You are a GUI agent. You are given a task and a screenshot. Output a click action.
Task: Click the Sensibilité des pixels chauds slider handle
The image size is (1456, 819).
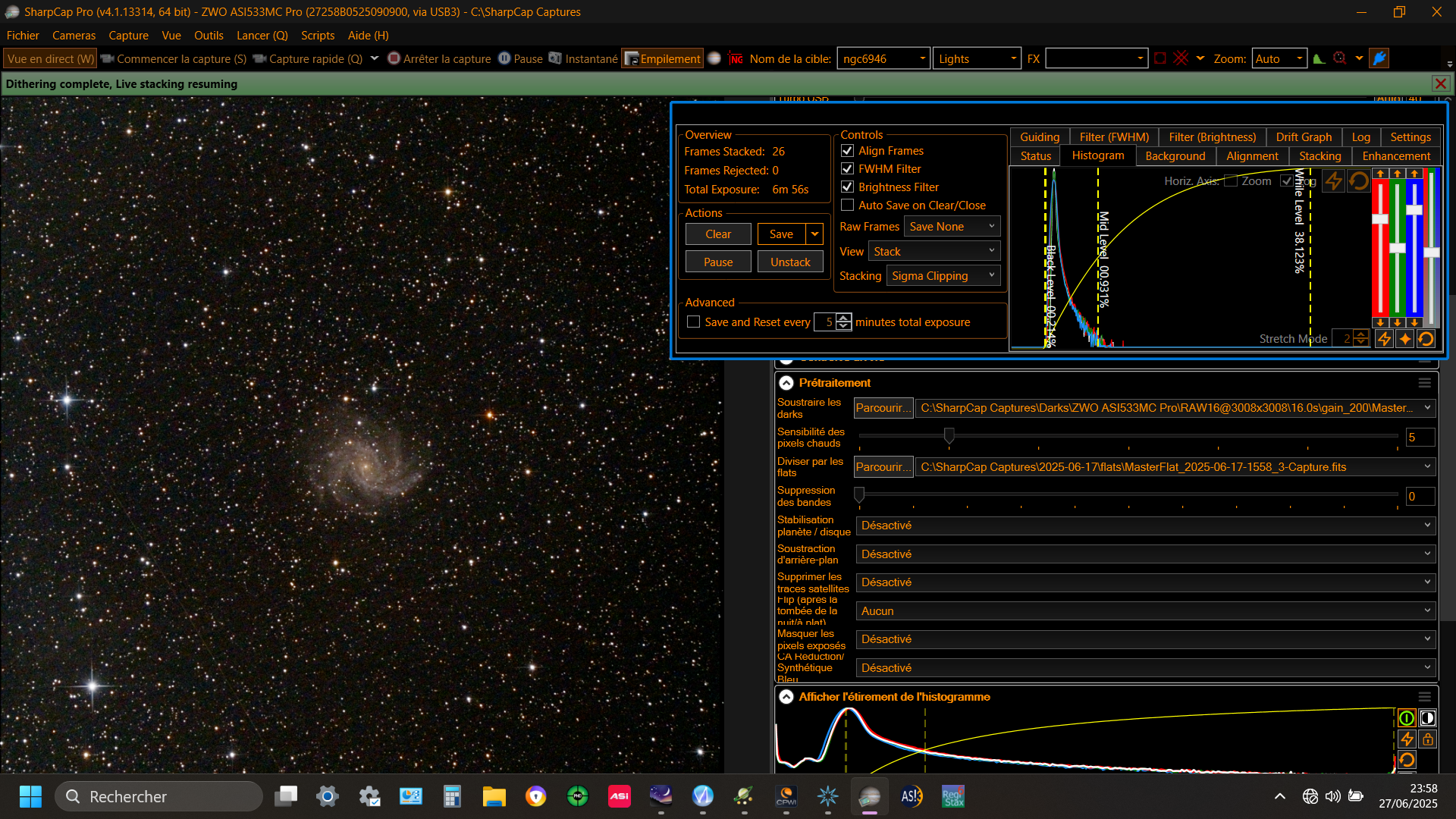click(x=949, y=435)
